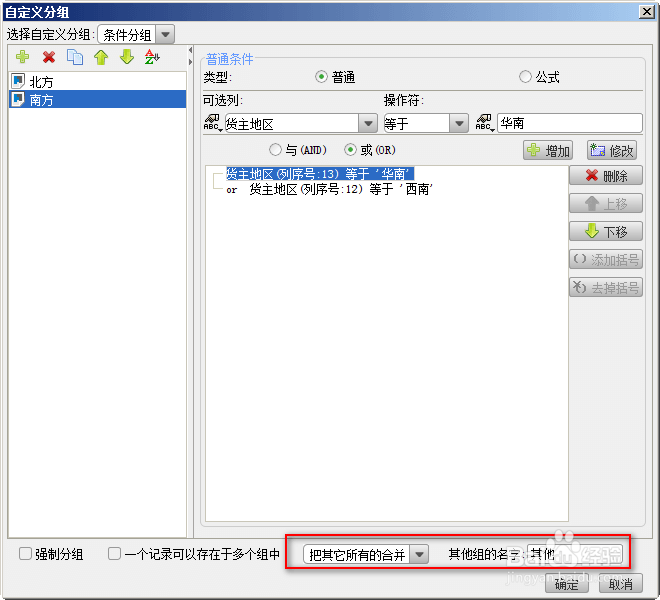This screenshot has height=600, width=660.
Task: Click the 上移 move up button
Action: 606,204
